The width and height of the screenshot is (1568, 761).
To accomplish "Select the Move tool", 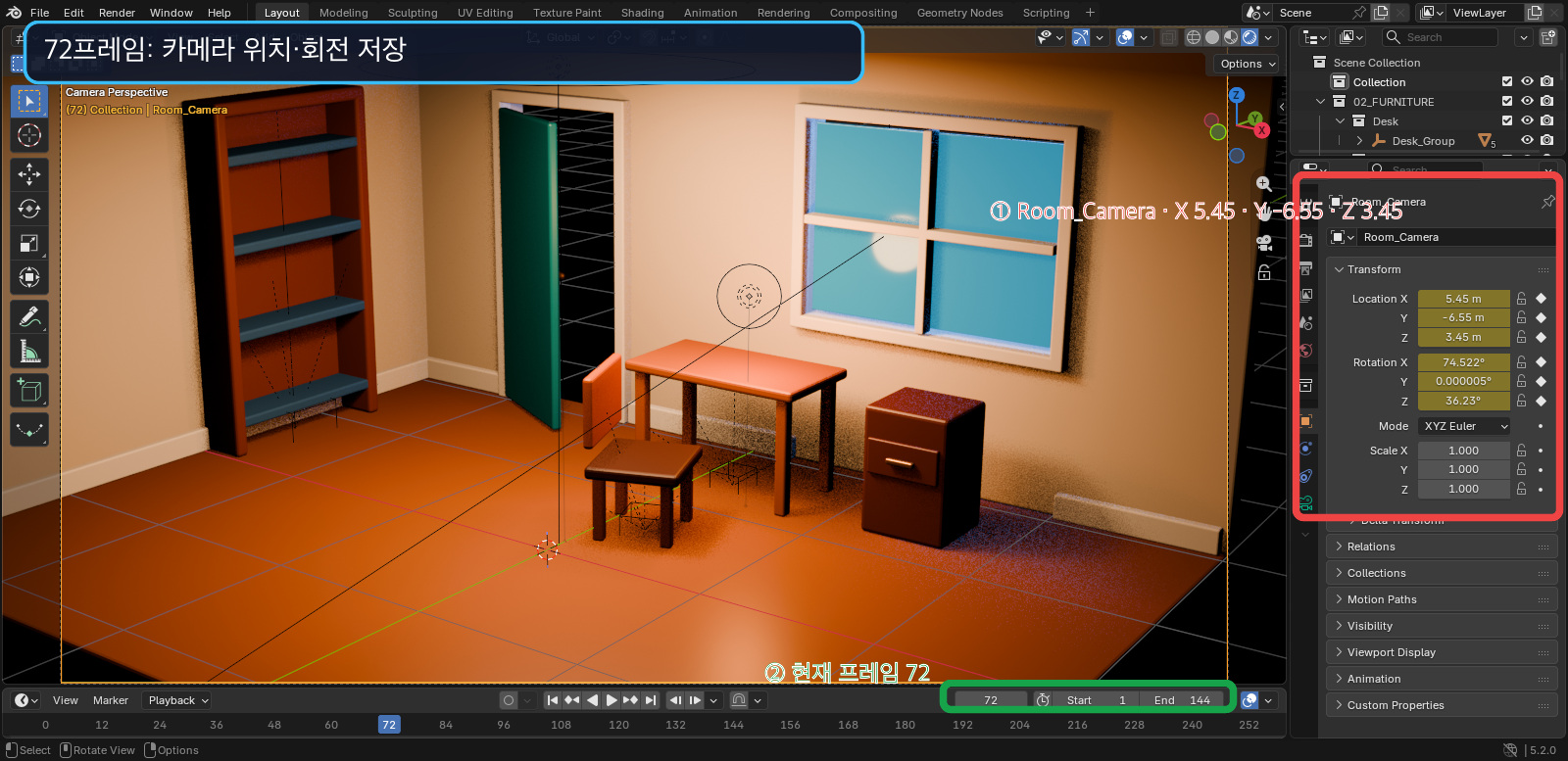I will pyautogui.click(x=29, y=174).
